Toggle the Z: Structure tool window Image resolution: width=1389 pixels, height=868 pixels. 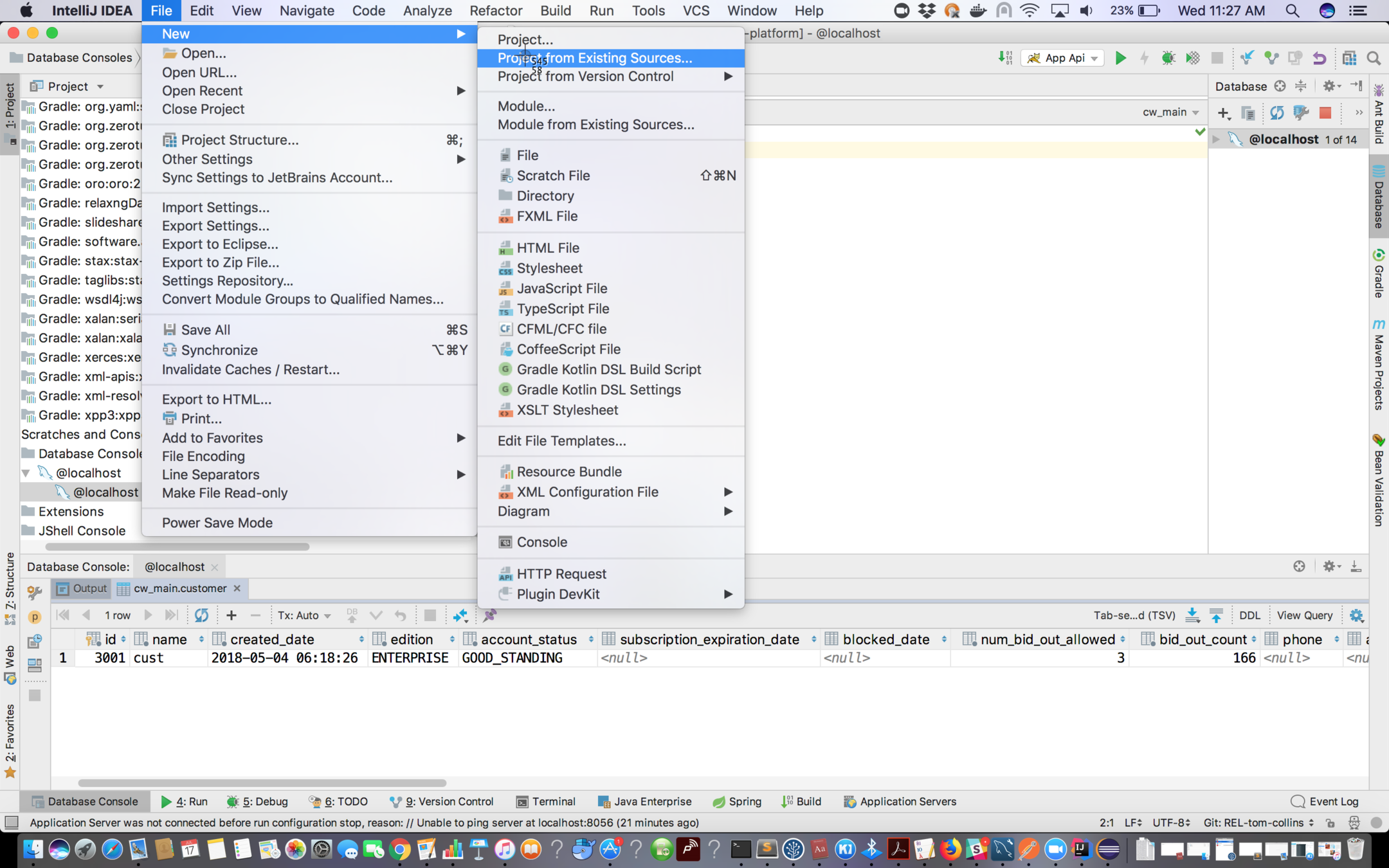tap(10, 587)
